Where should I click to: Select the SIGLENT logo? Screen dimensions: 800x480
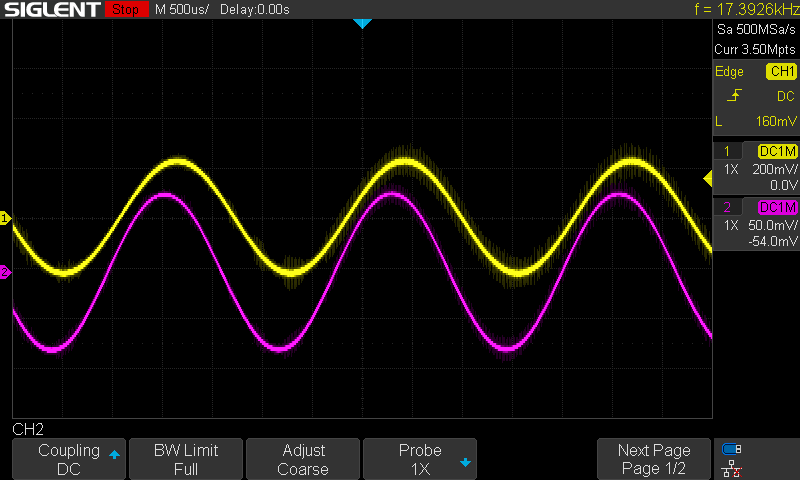(52, 9)
